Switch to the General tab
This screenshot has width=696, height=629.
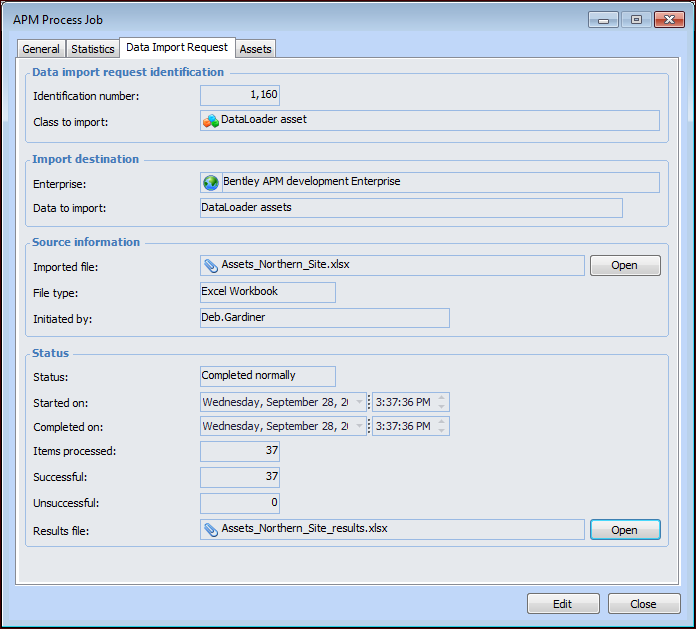coord(41,49)
